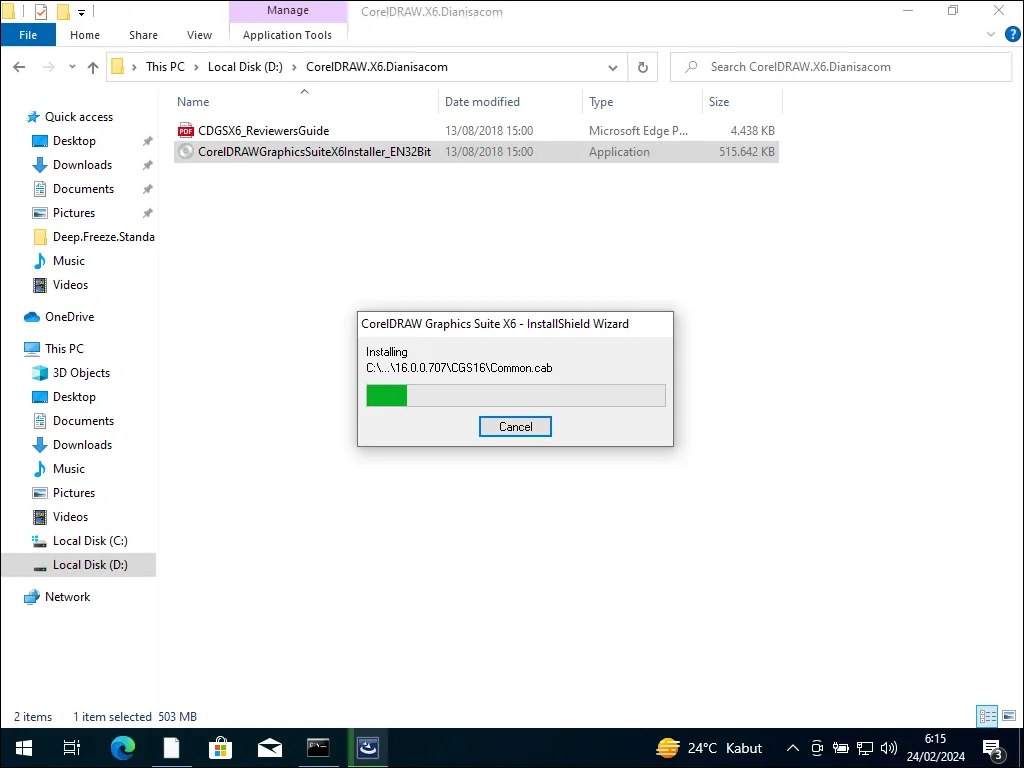
Task: Sort files by the Date modified column
Action: click(x=481, y=101)
